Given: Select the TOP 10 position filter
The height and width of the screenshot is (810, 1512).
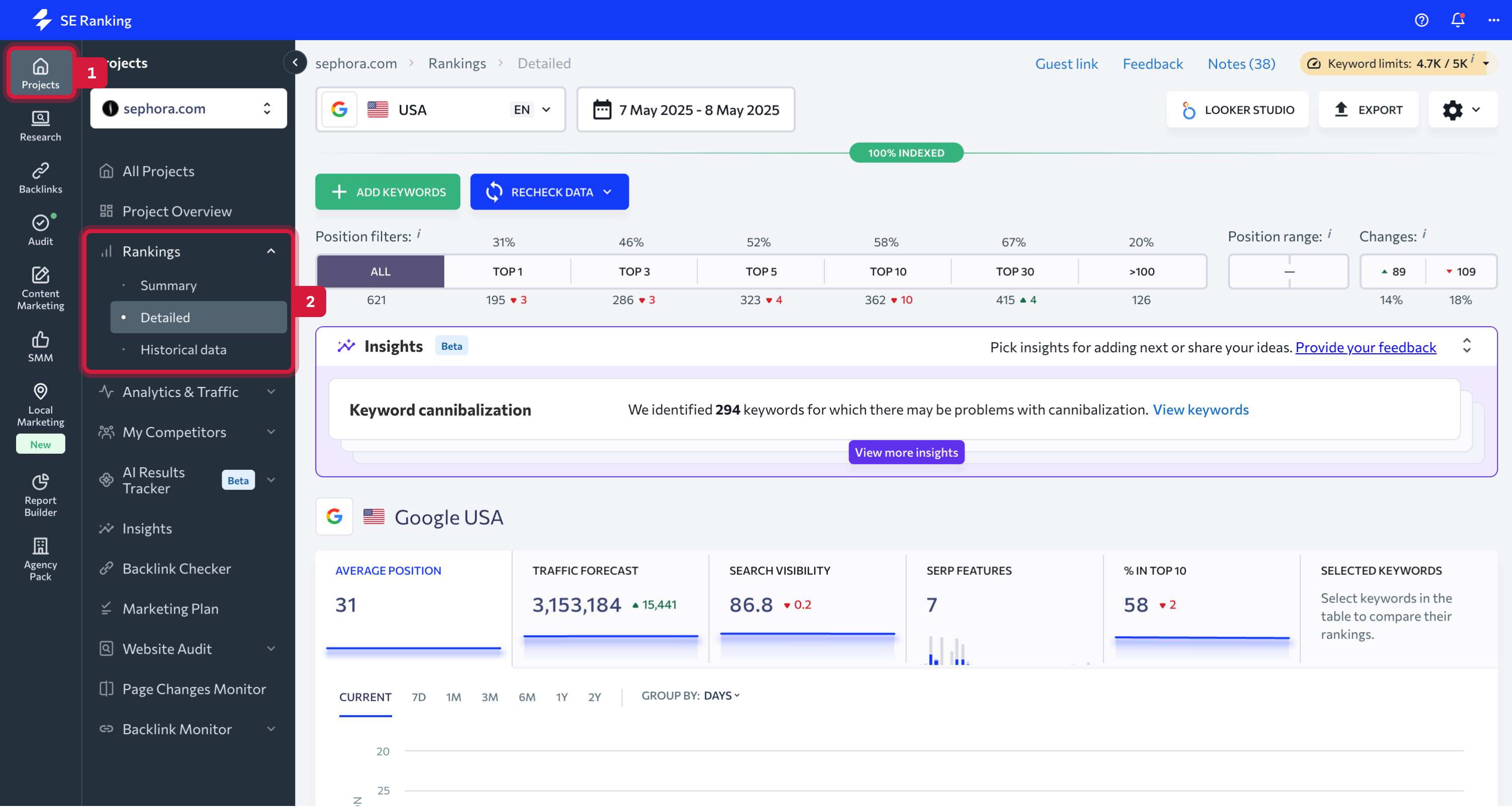Looking at the screenshot, I should coord(888,271).
